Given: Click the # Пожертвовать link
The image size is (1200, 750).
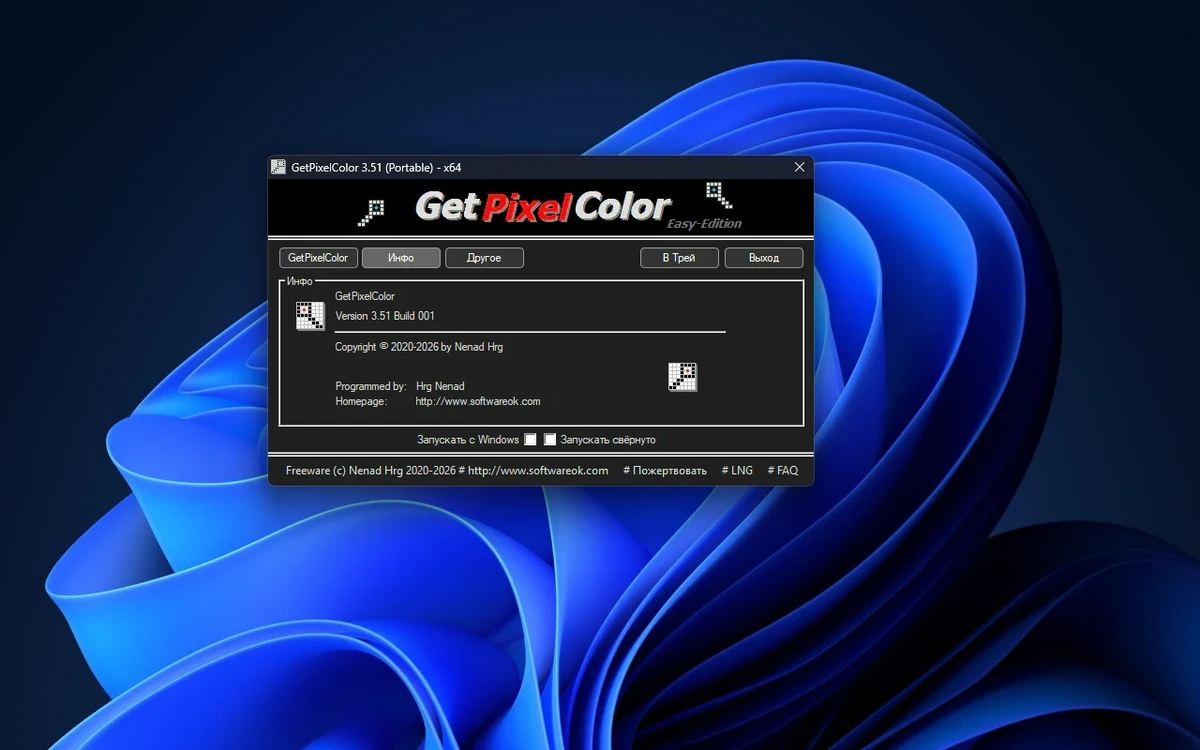Looking at the screenshot, I should click(x=665, y=470).
